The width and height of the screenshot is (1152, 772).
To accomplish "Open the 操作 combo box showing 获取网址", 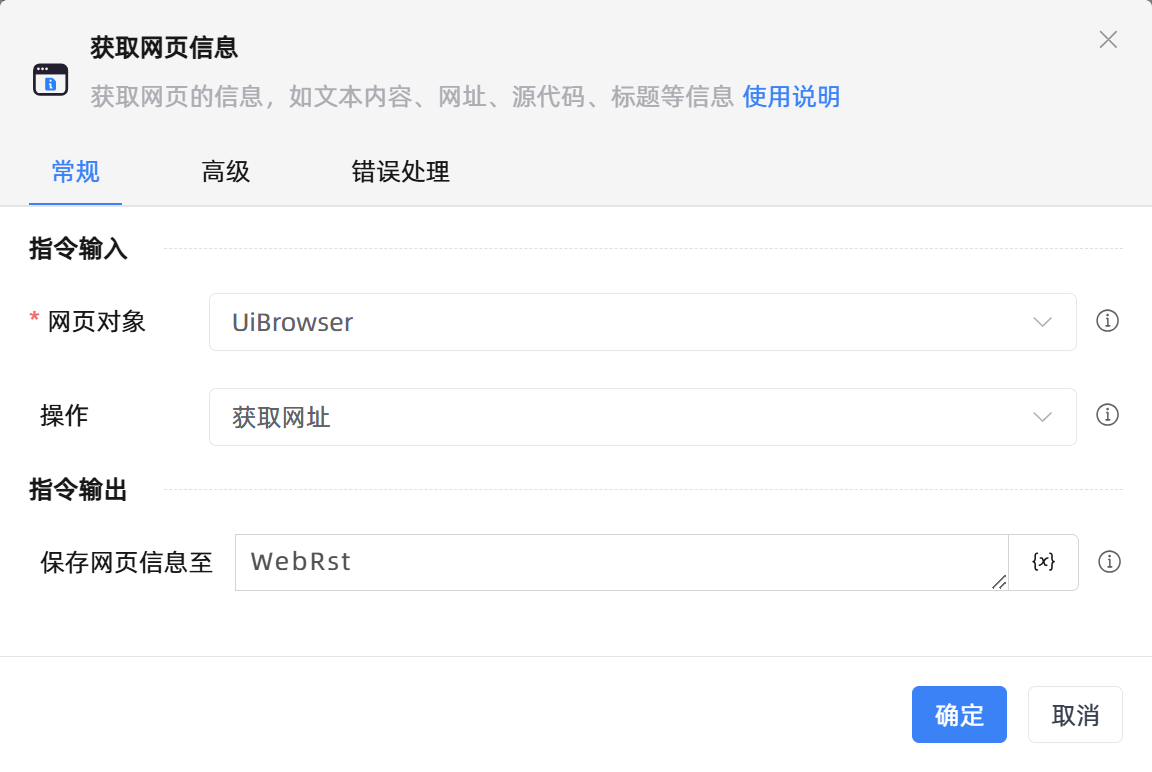I will [642, 416].
